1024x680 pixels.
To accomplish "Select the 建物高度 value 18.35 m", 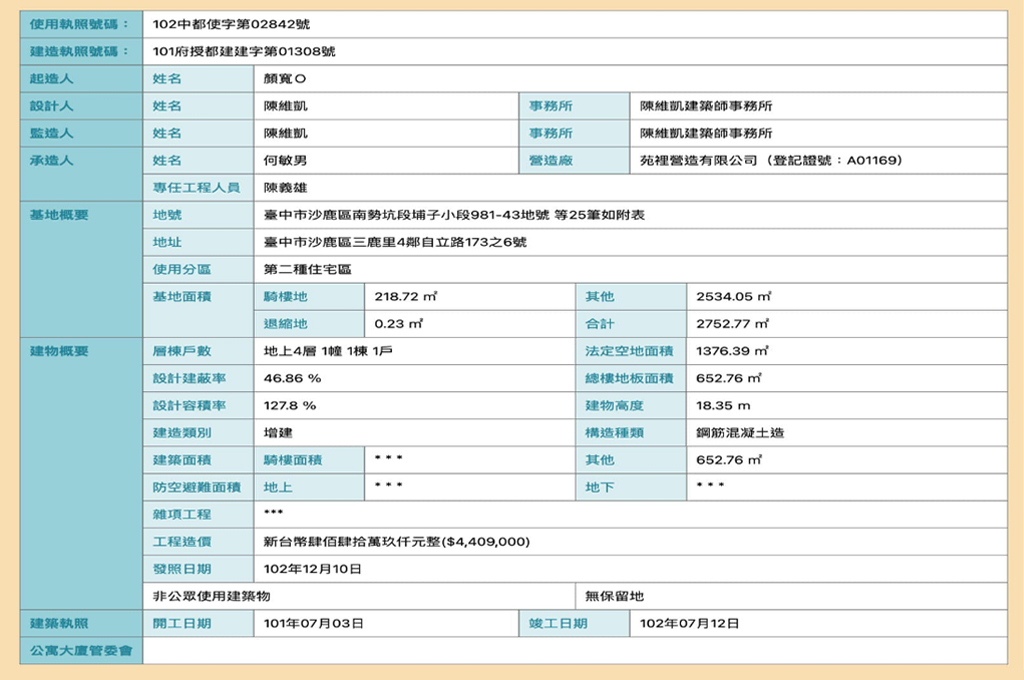I will pos(723,406).
